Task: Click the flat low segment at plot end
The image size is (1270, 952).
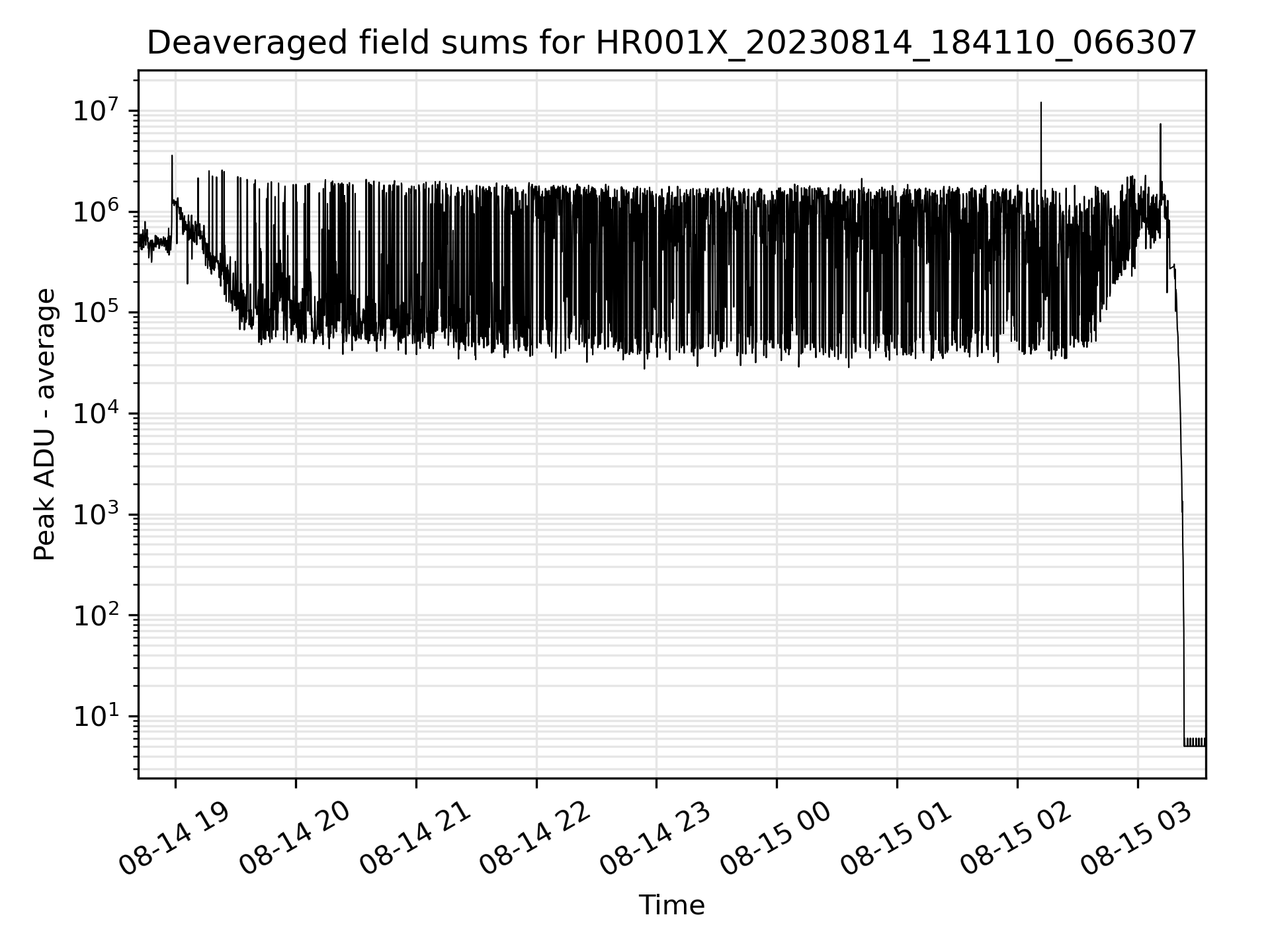Action: point(1194,742)
